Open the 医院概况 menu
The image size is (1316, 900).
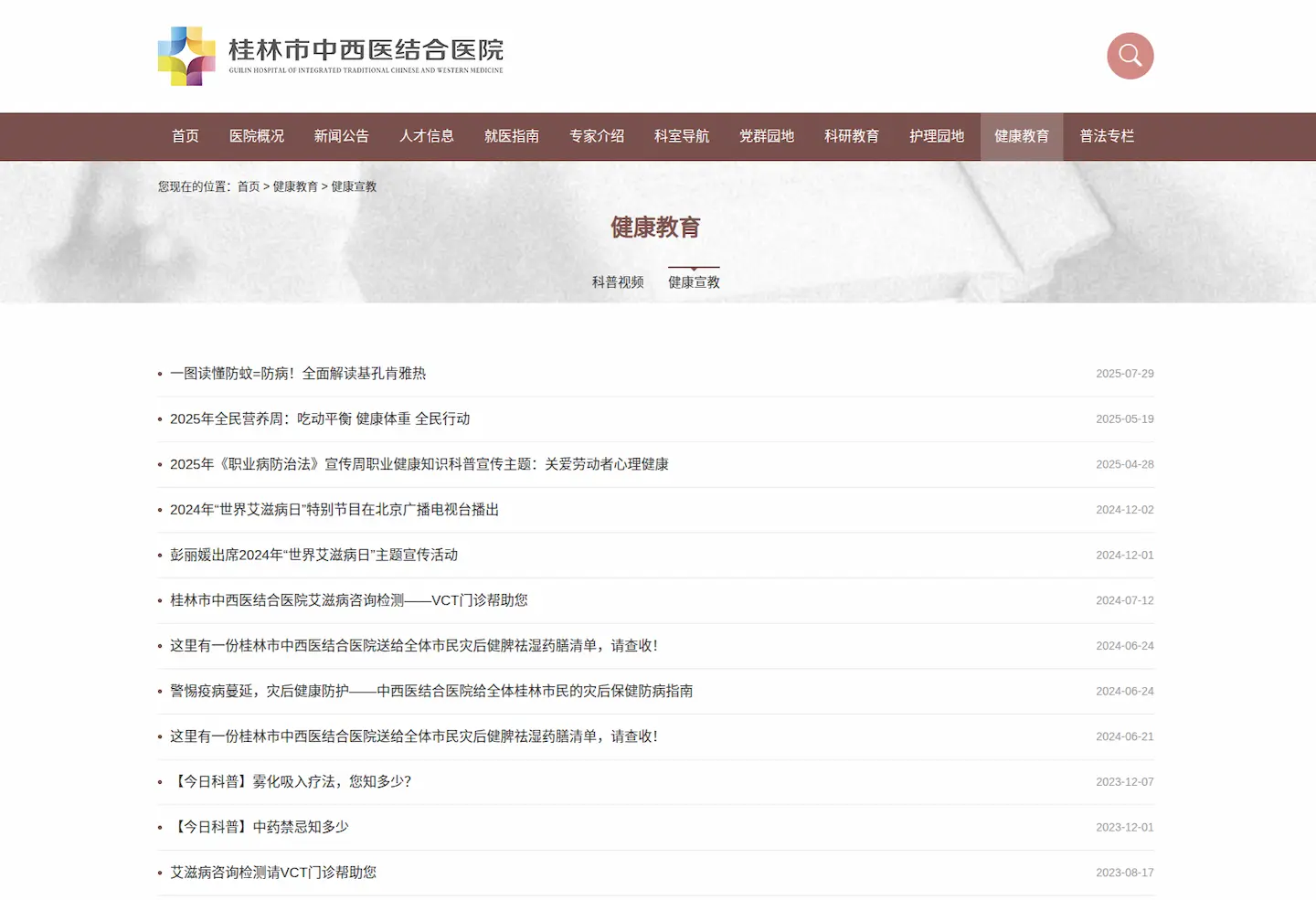257,136
